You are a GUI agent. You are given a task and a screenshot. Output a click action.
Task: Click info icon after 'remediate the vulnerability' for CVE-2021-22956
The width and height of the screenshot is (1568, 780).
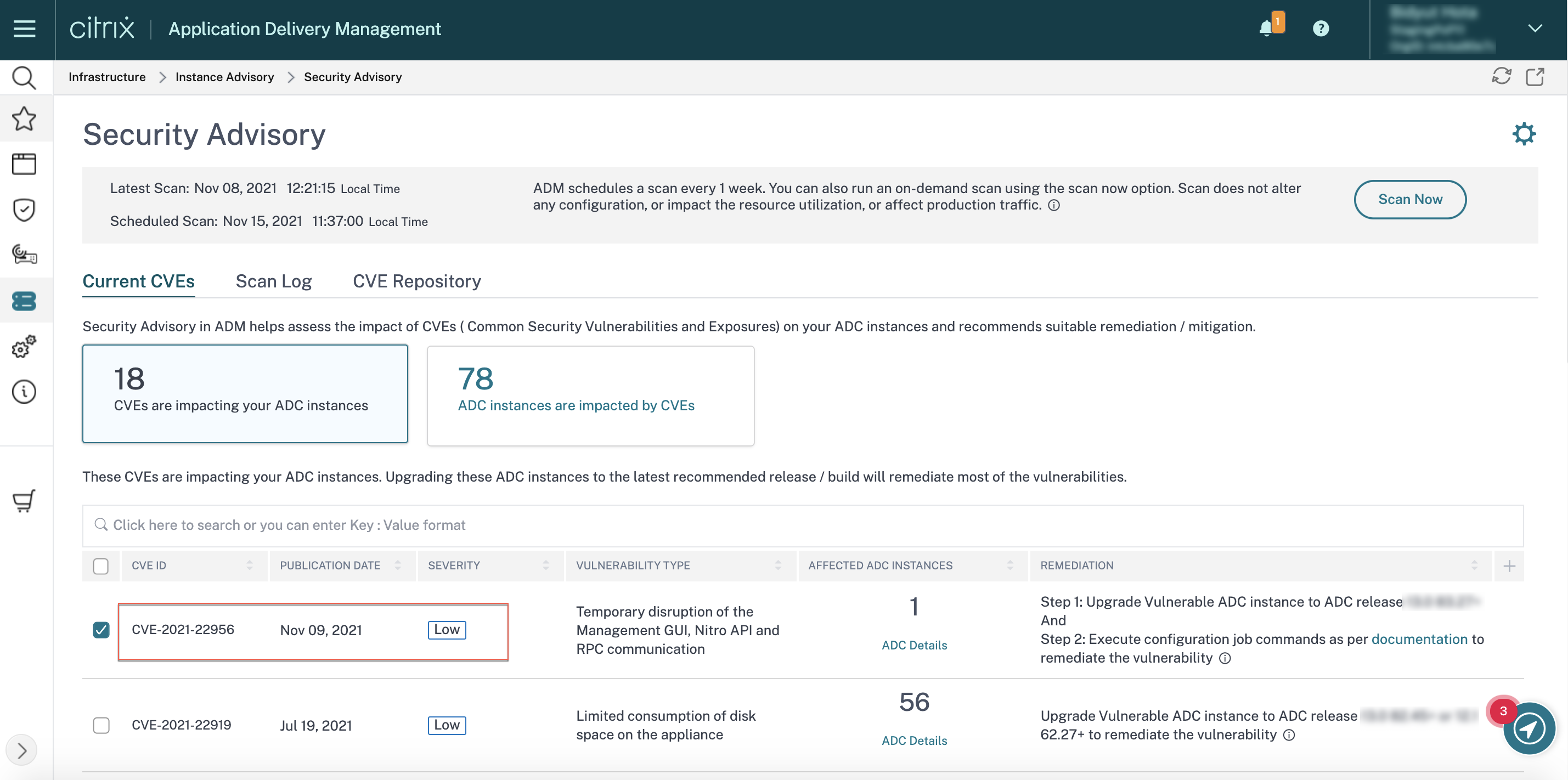coord(1225,658)
